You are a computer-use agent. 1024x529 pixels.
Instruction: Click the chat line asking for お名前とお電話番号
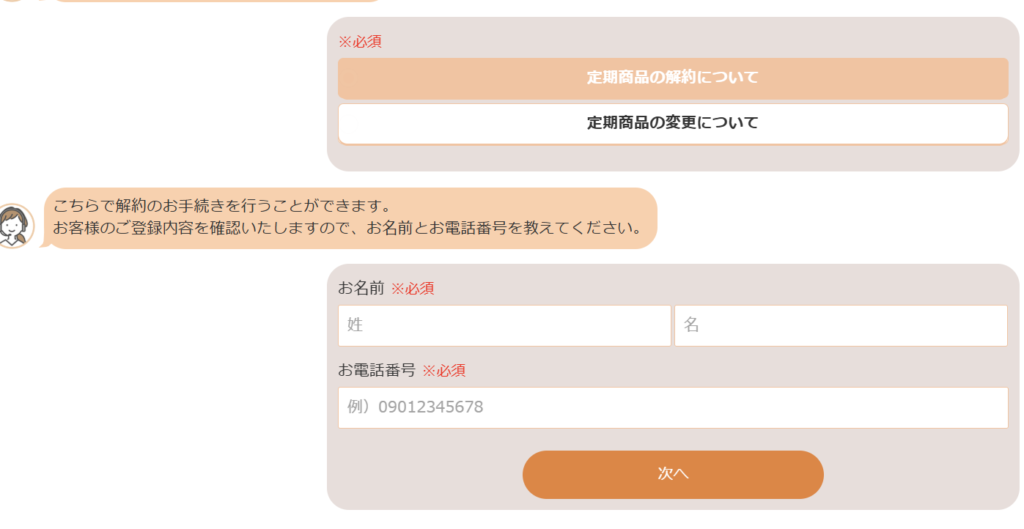pos(347,229)
